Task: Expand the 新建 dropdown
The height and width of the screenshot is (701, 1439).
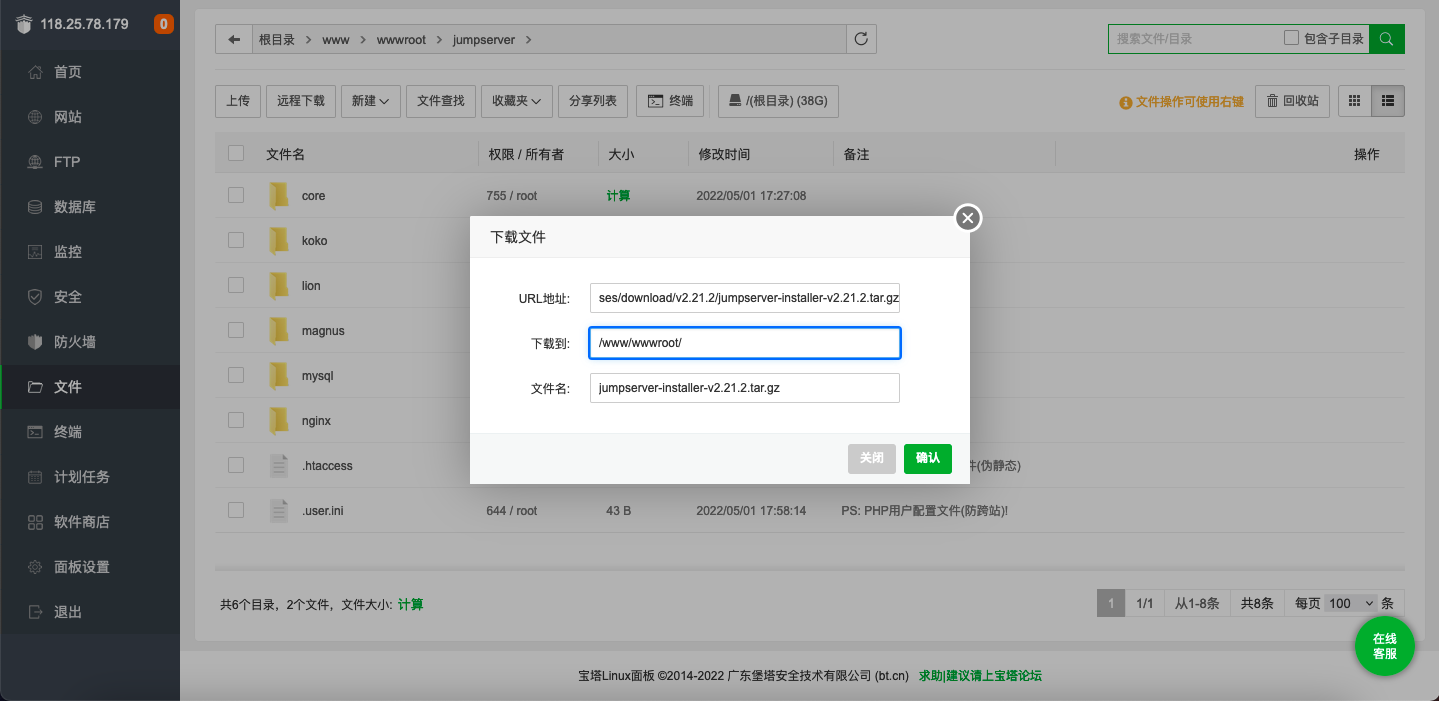Action: (370, 101)
